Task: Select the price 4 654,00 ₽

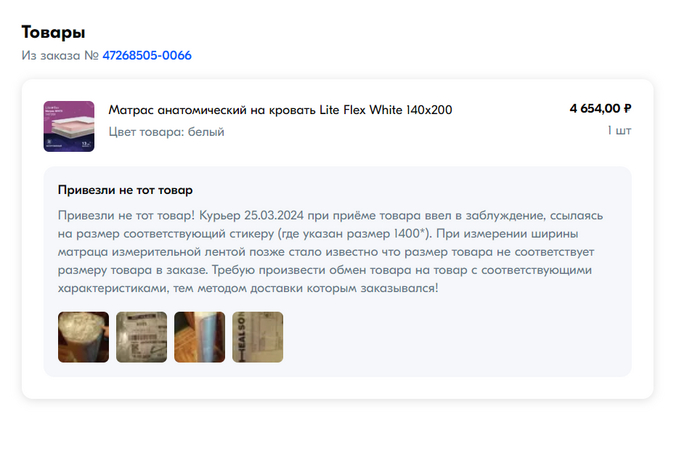Action: pos(600,108)
